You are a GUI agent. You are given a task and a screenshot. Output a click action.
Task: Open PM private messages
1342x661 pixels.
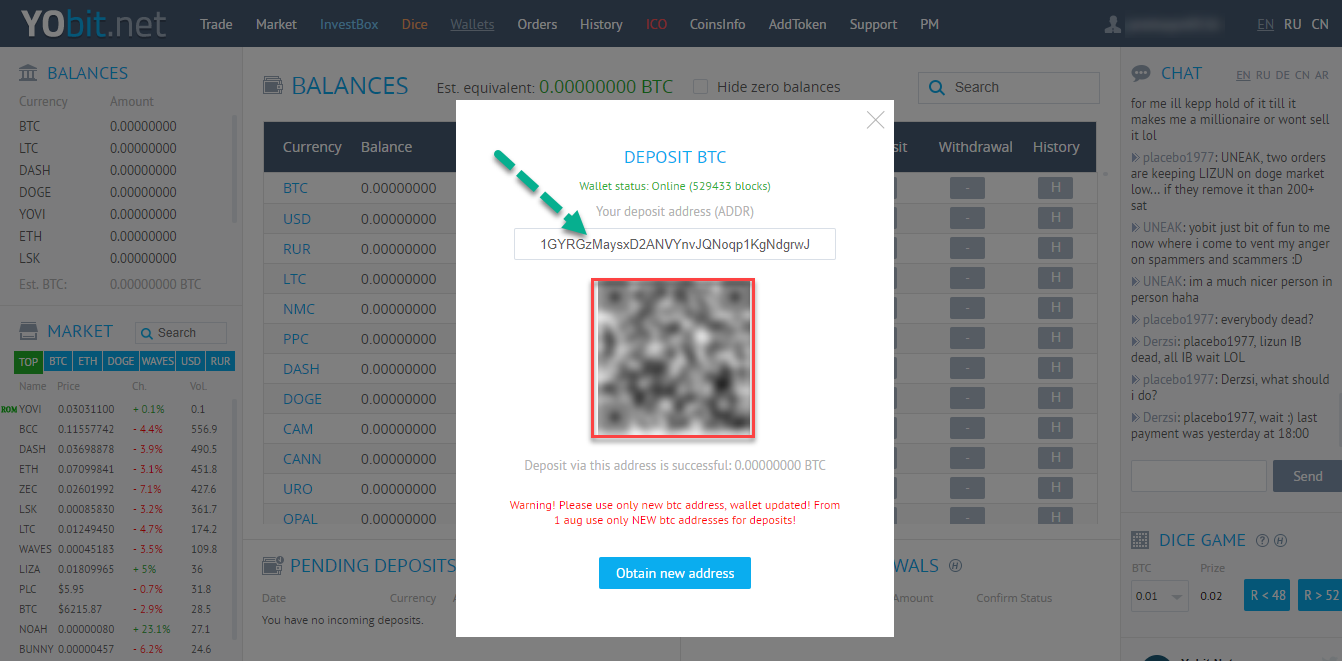point(929,24)
